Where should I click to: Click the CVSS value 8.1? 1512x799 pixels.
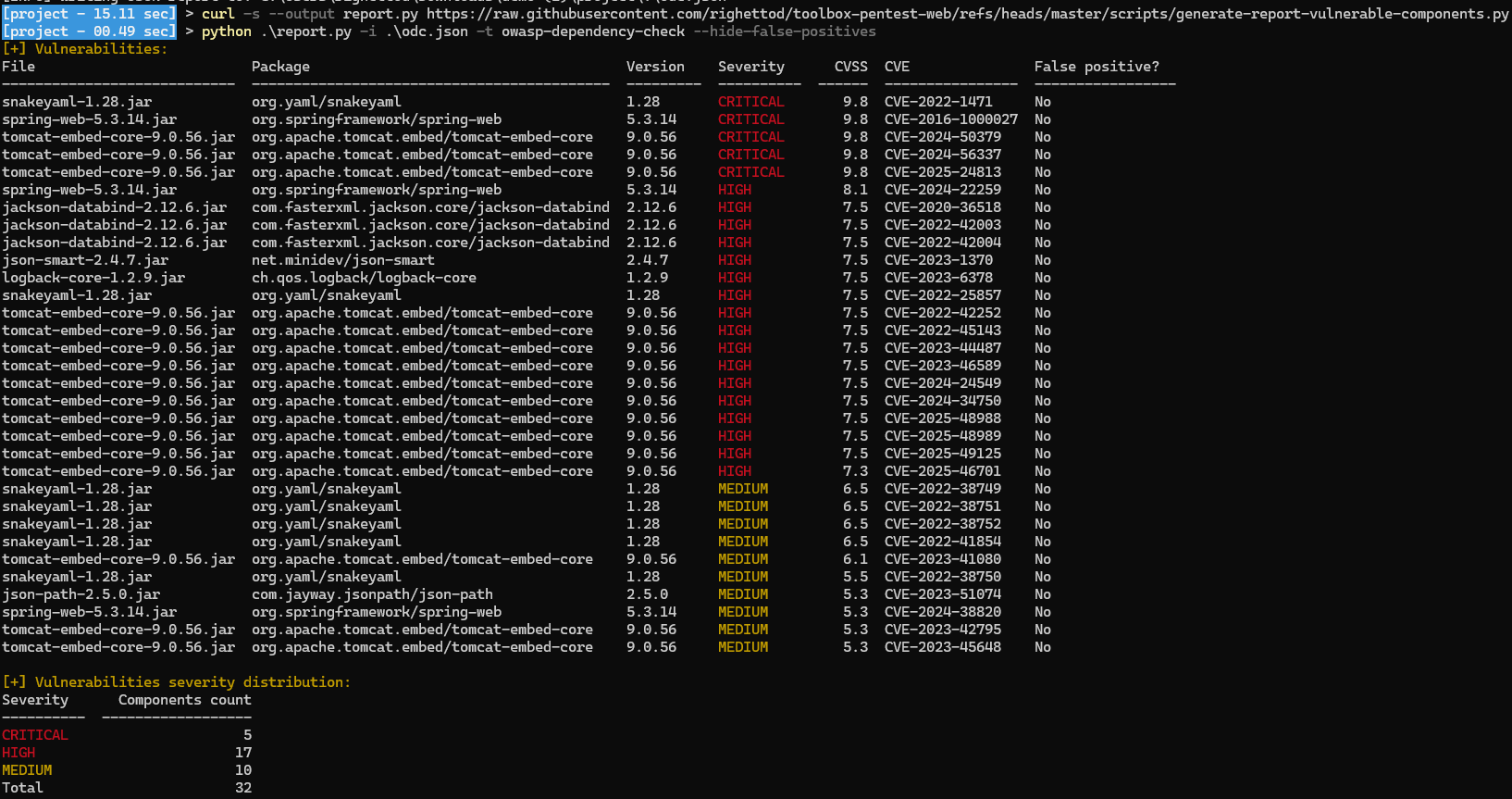(855, 190)
